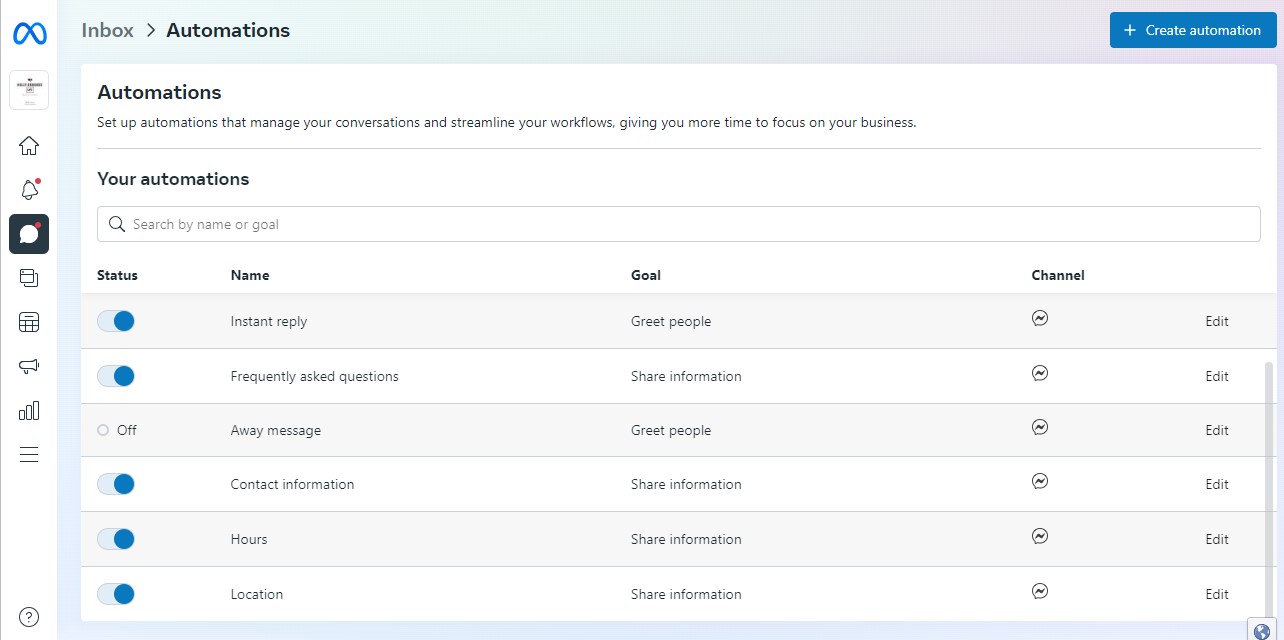The image size is (1284, 640).
Task: Disable the Instant reply automation toggle
Action: click(116, 321)
